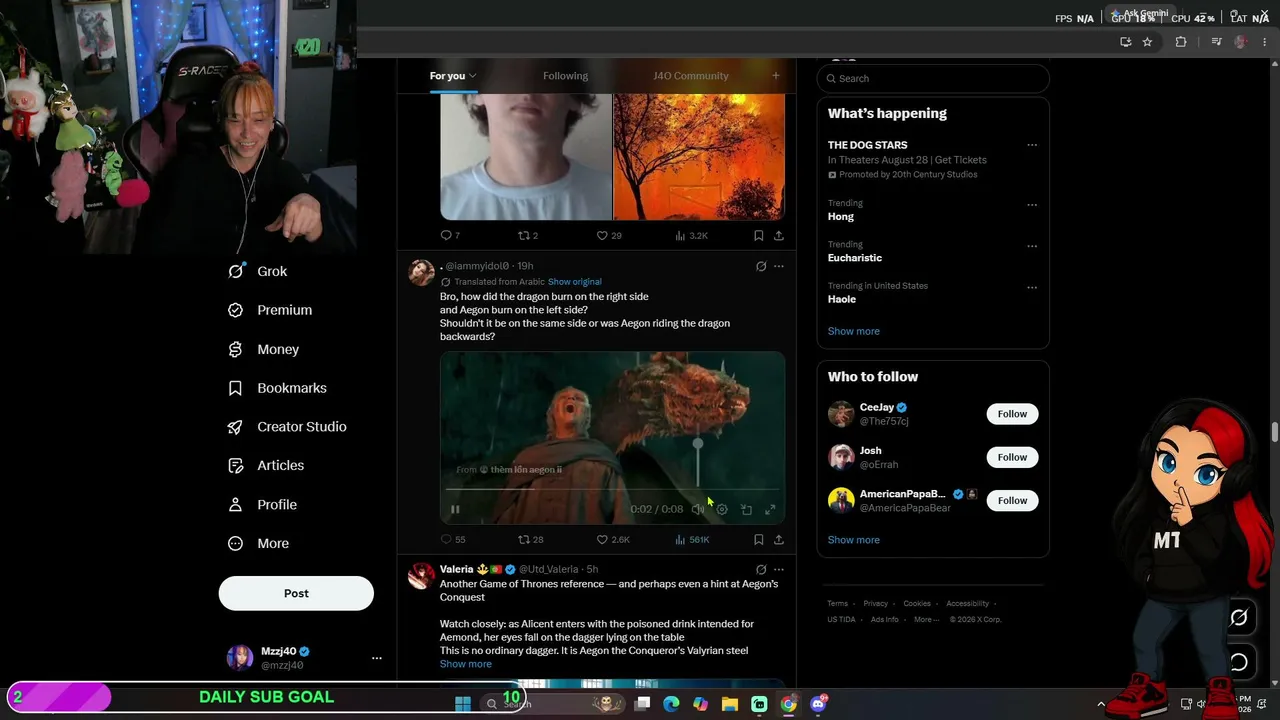Open the Premium page icon

coord(235,310)
